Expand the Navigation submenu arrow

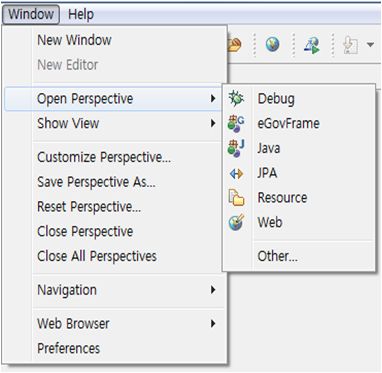213,290
